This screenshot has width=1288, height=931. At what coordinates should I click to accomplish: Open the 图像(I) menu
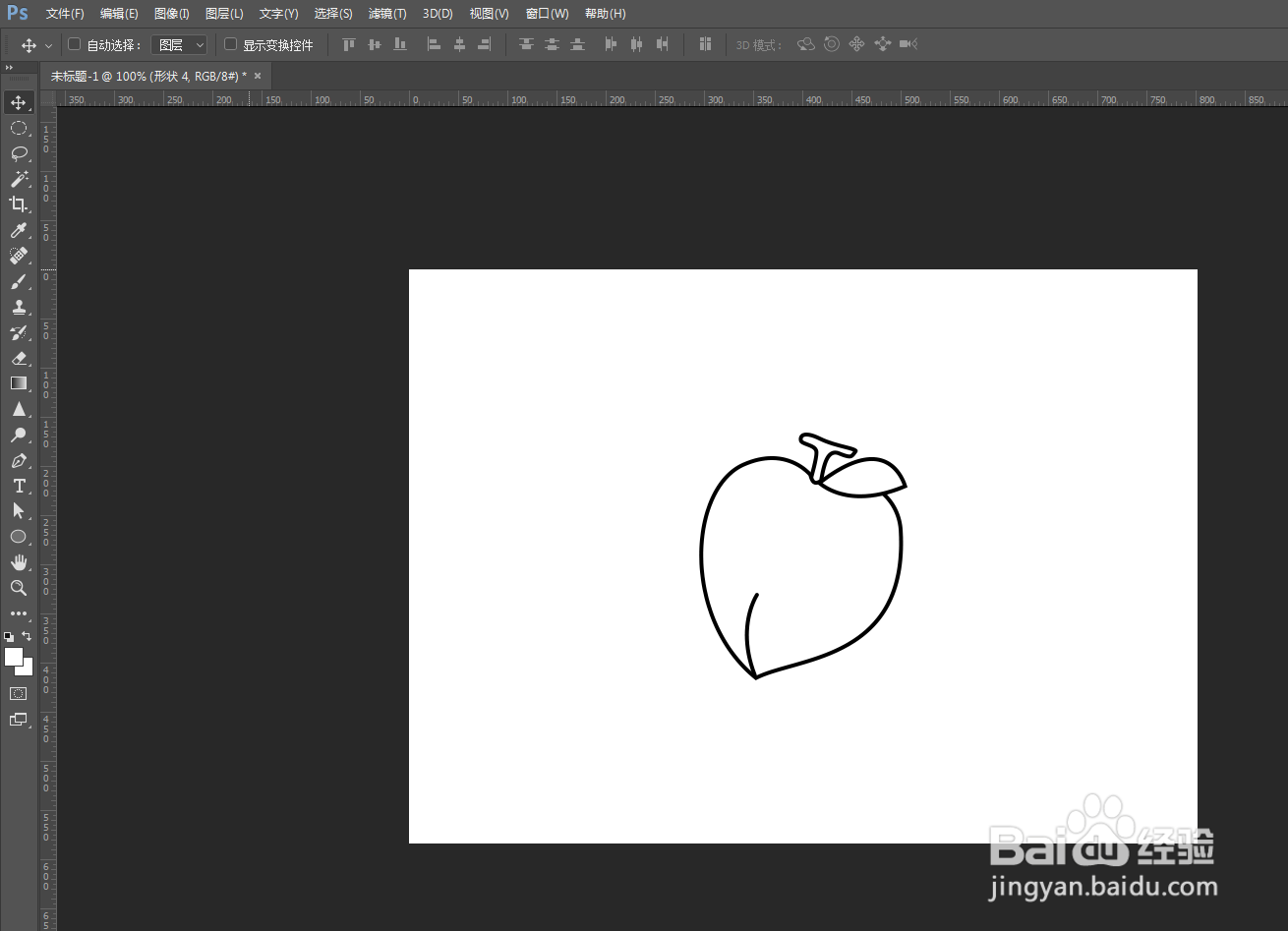(x=172, y=14)
